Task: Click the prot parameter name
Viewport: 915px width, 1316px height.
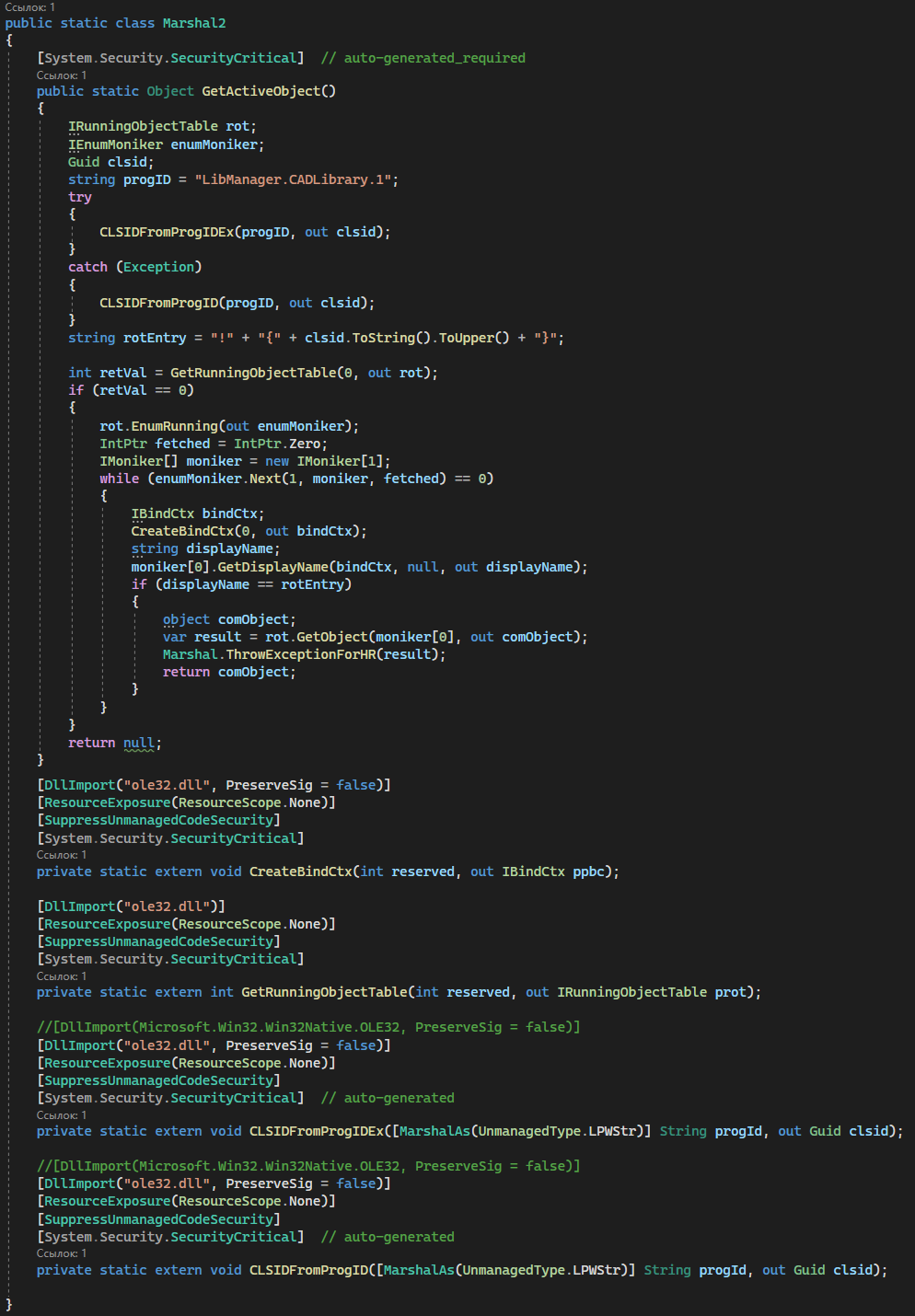Action: 731,992
